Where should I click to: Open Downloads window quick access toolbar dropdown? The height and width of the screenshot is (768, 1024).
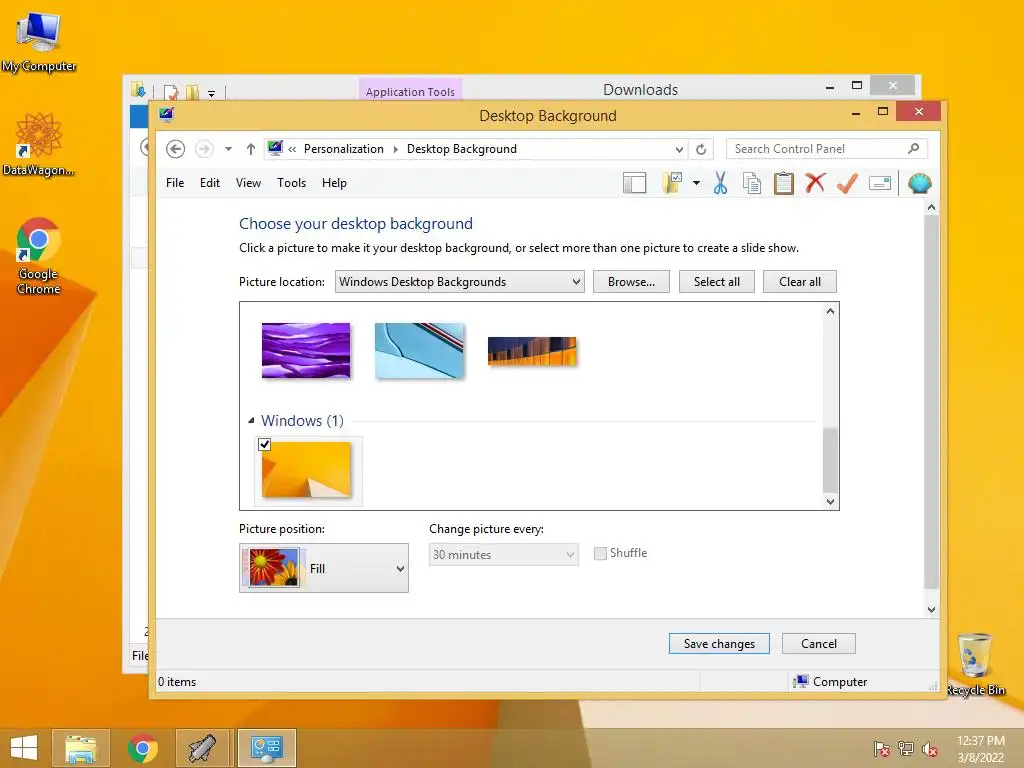pos(212,93)
